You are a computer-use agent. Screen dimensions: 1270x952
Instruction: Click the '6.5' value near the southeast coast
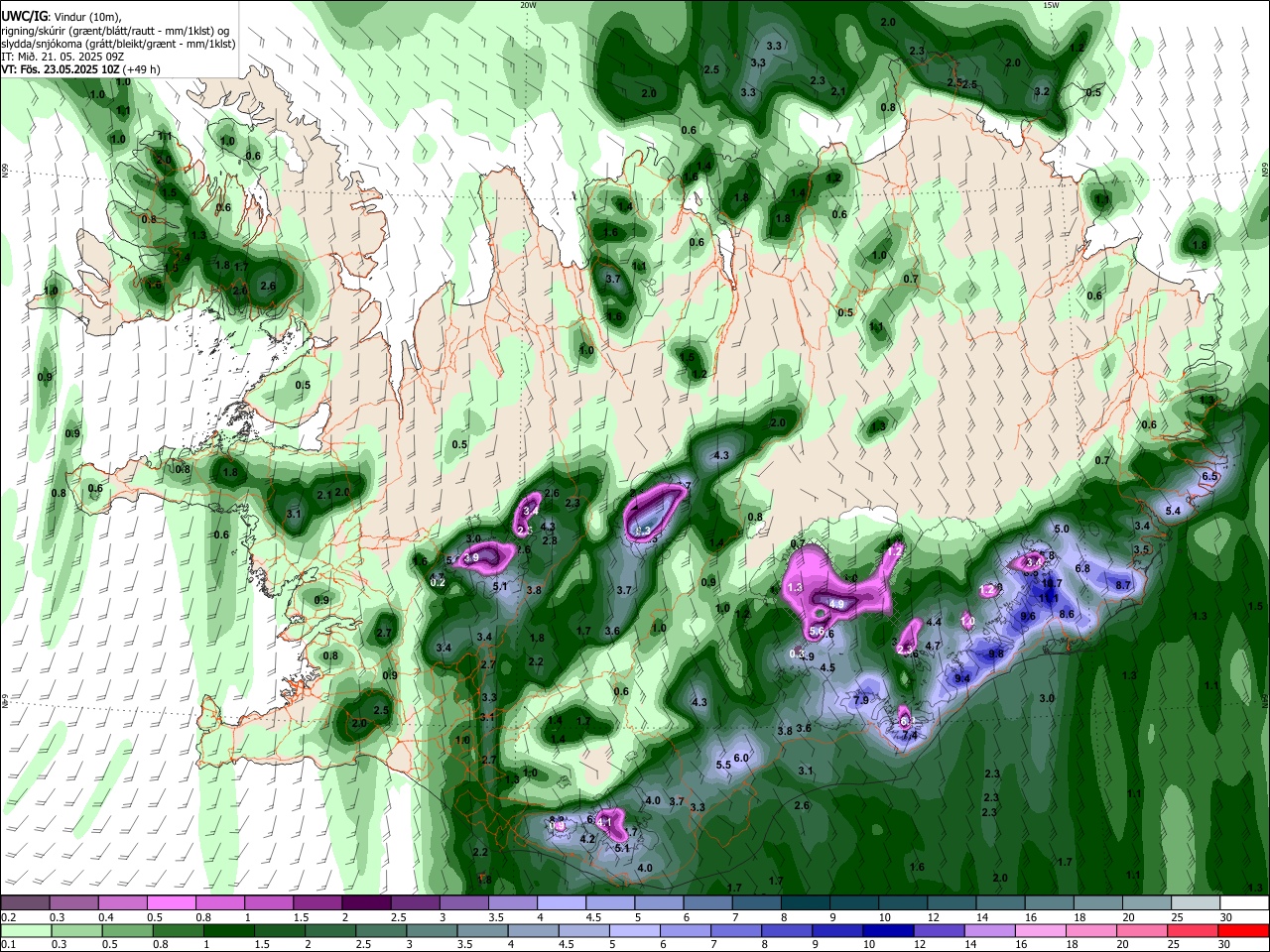click(x=1209, y=477)
